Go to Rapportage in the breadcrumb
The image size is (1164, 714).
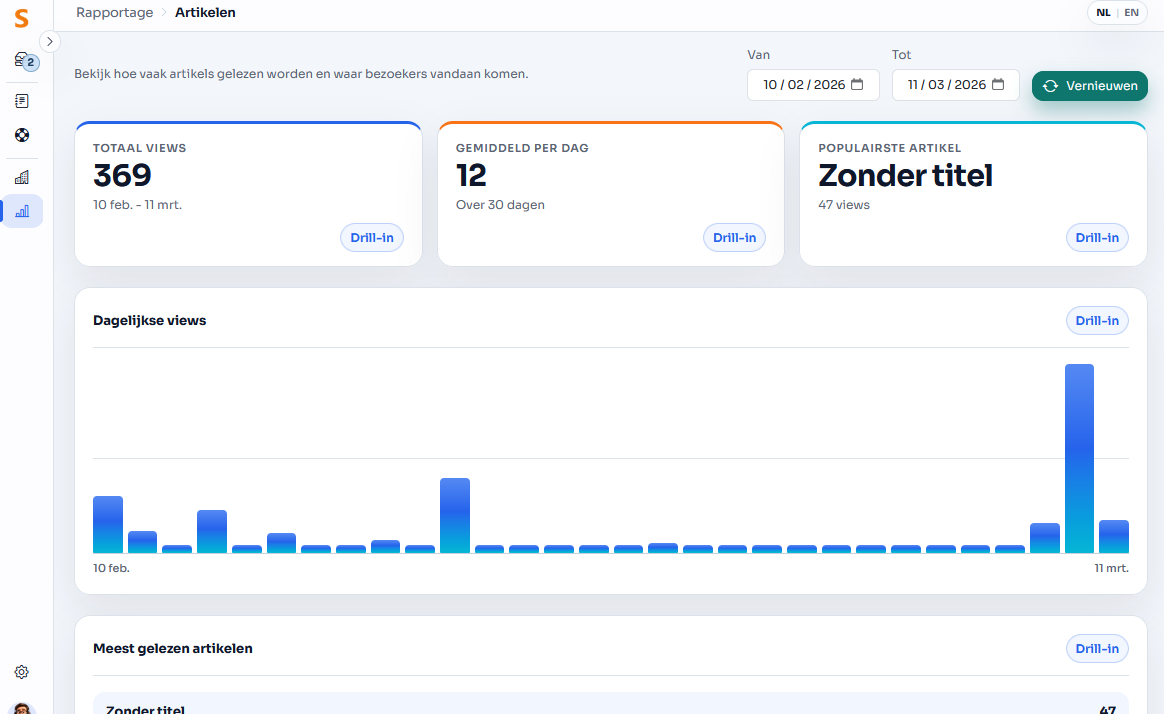point(115,13)
